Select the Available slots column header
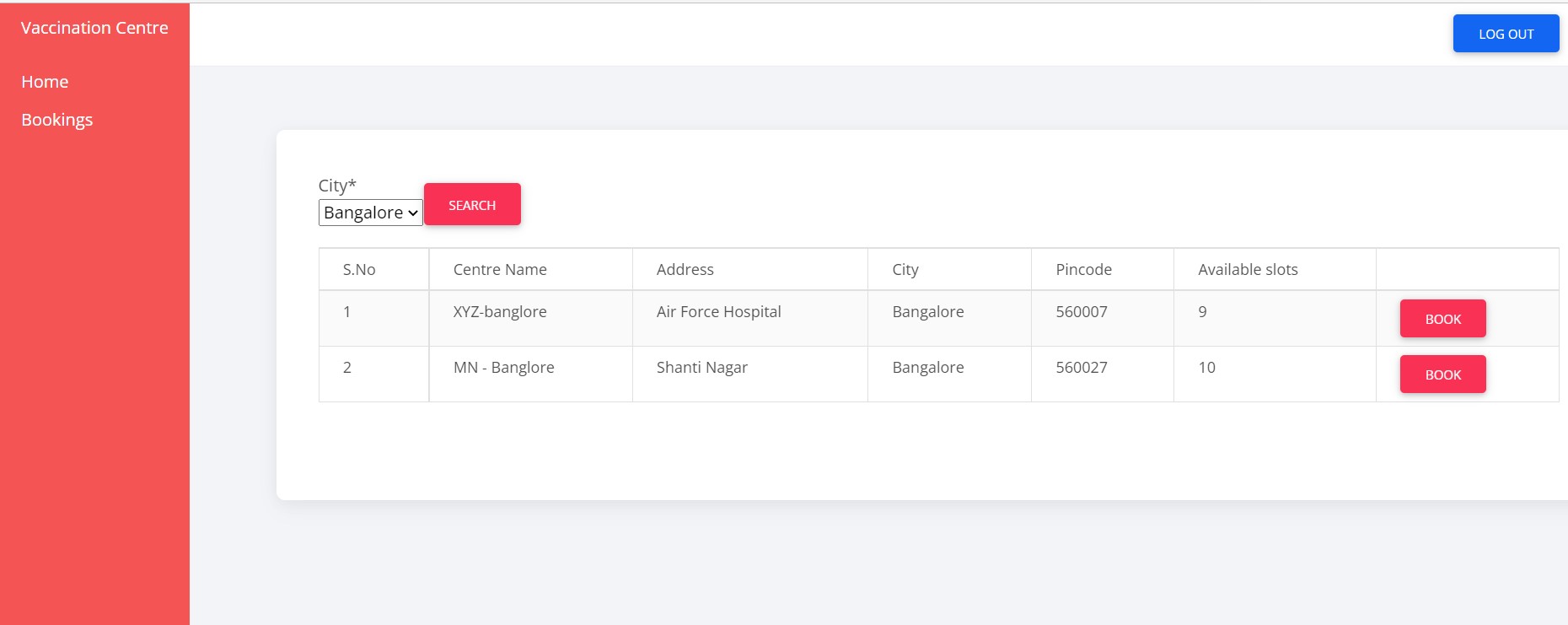Image resolution: width=1568 pixels, height=625 pixels. coord(1248,269)
